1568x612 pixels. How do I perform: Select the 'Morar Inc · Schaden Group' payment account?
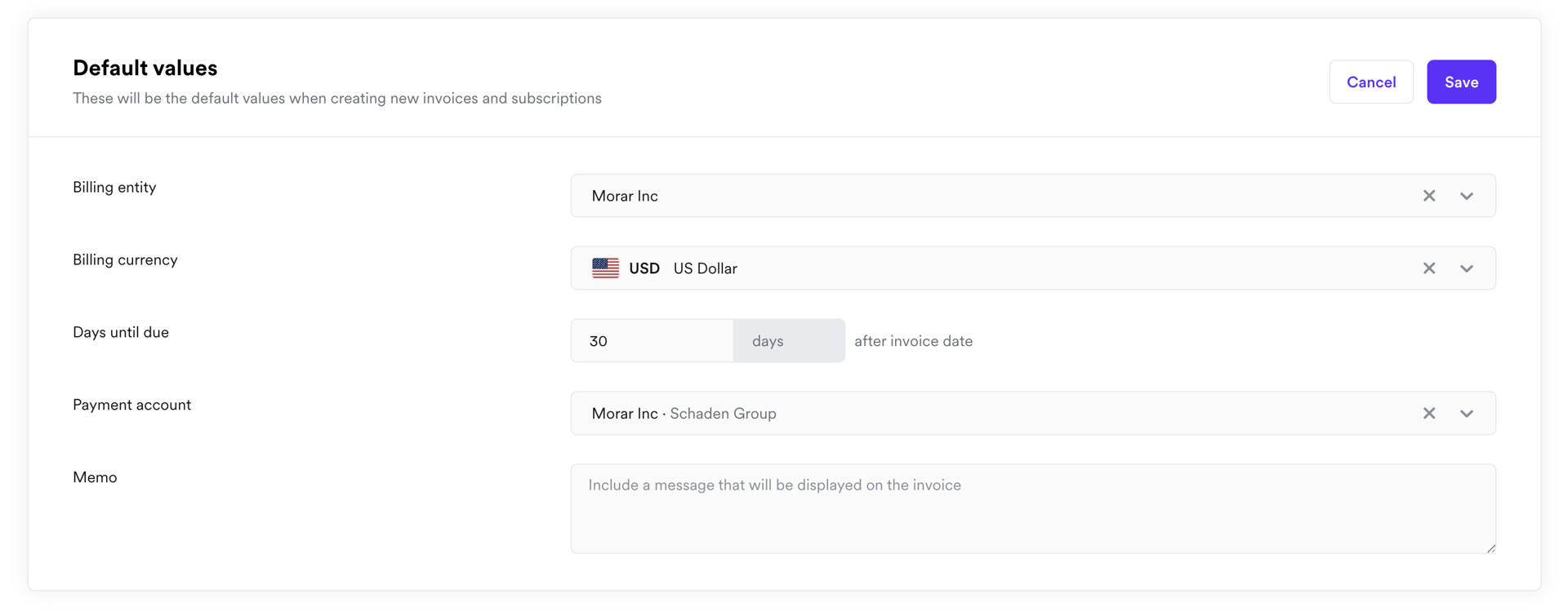(684, 413)
